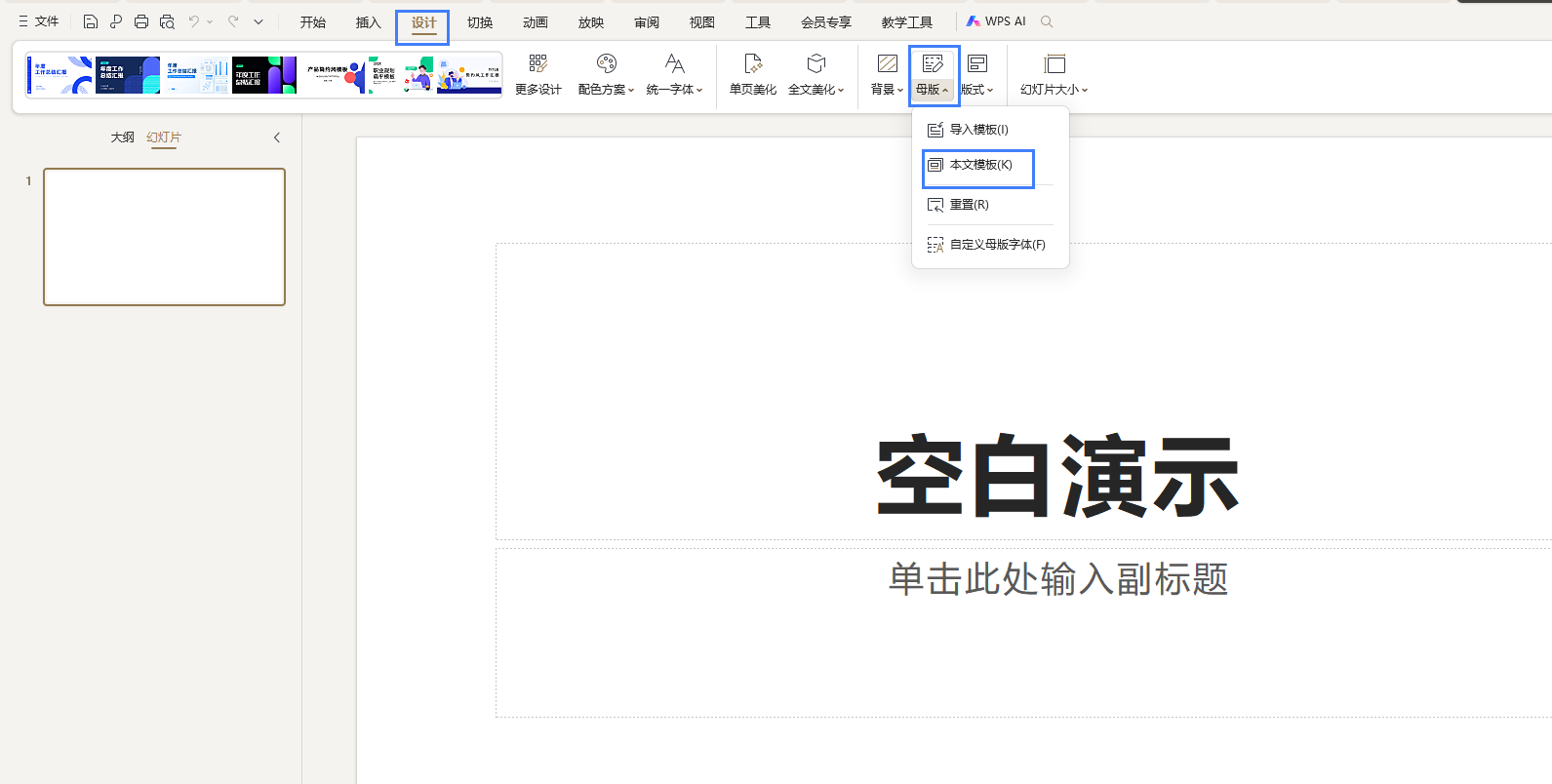
Task: Select slide 1 thumbnail in the panel
Action: pos(164,237)
